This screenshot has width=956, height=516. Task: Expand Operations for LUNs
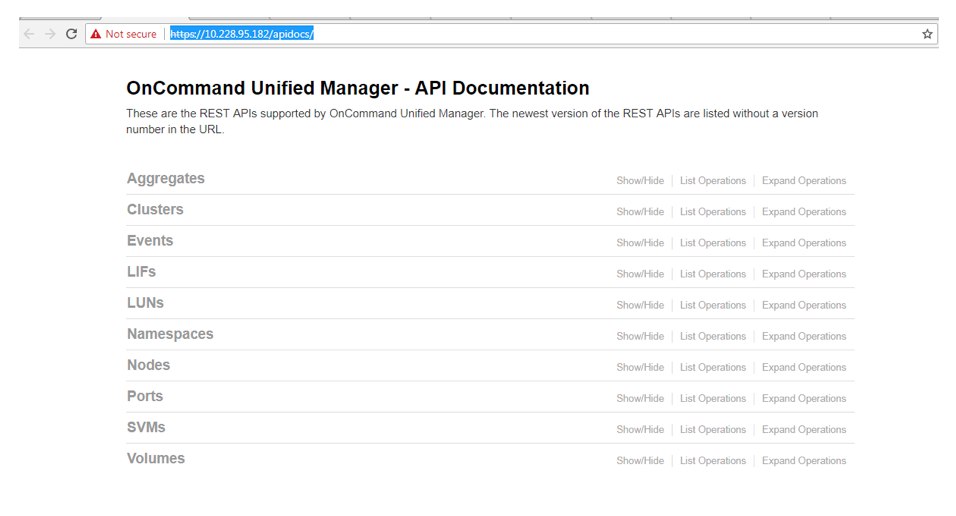pyautogui.click(x=804, y=305)
